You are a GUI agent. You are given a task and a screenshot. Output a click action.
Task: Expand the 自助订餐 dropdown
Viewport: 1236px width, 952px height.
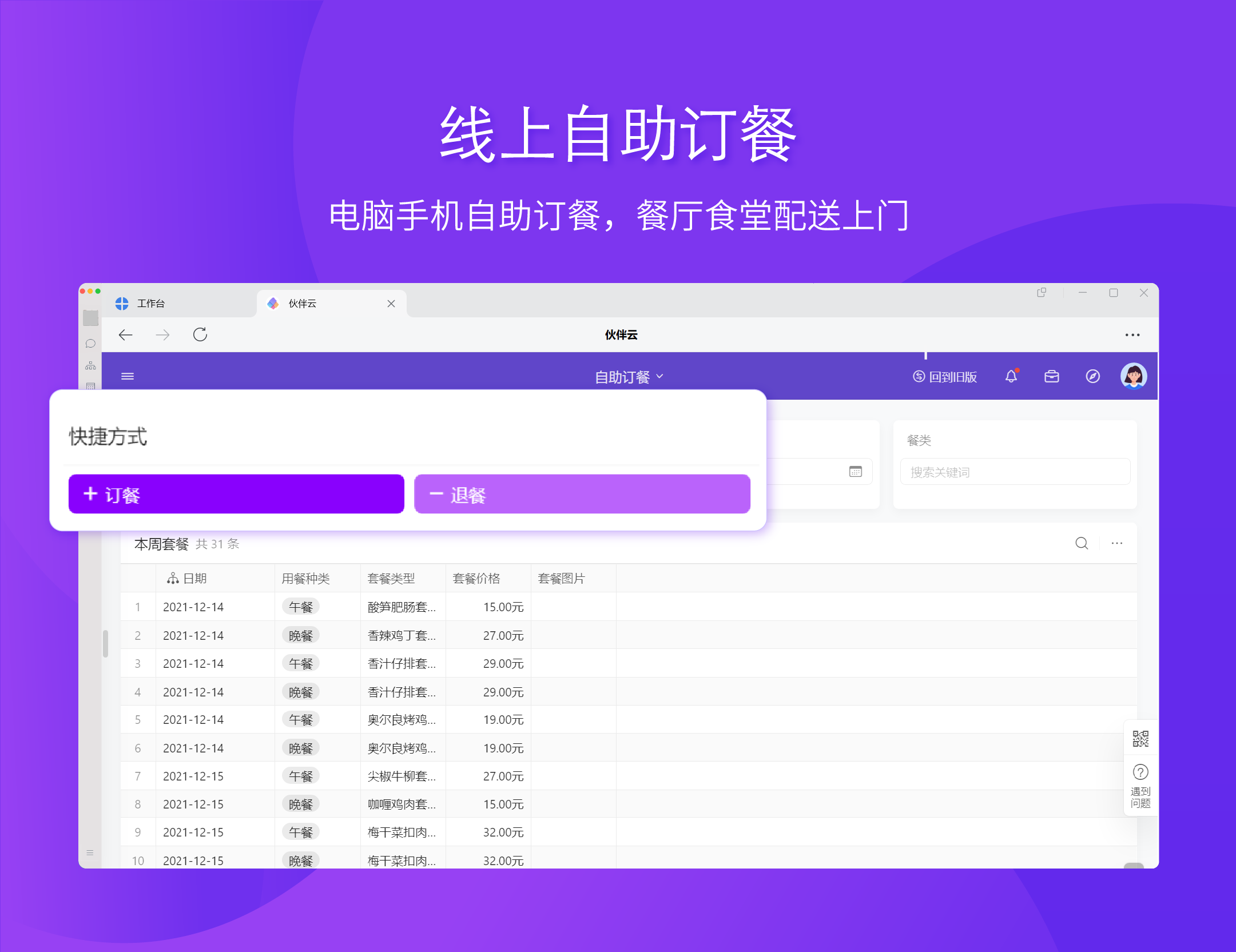(629, 377)
